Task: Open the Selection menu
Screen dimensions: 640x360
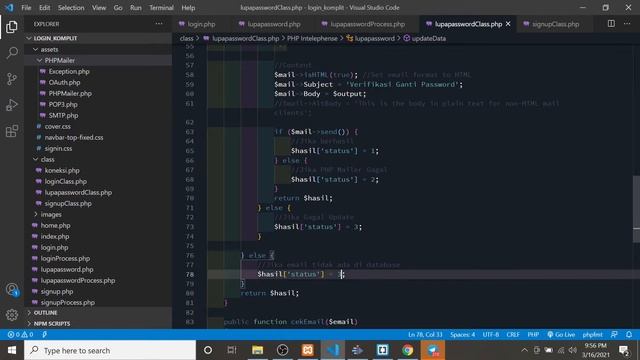Action: pos(71,8)
